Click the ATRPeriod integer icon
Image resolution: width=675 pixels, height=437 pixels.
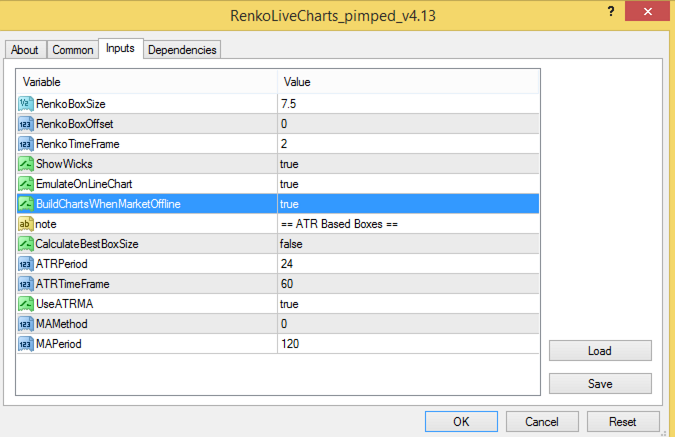click(26, 263)
